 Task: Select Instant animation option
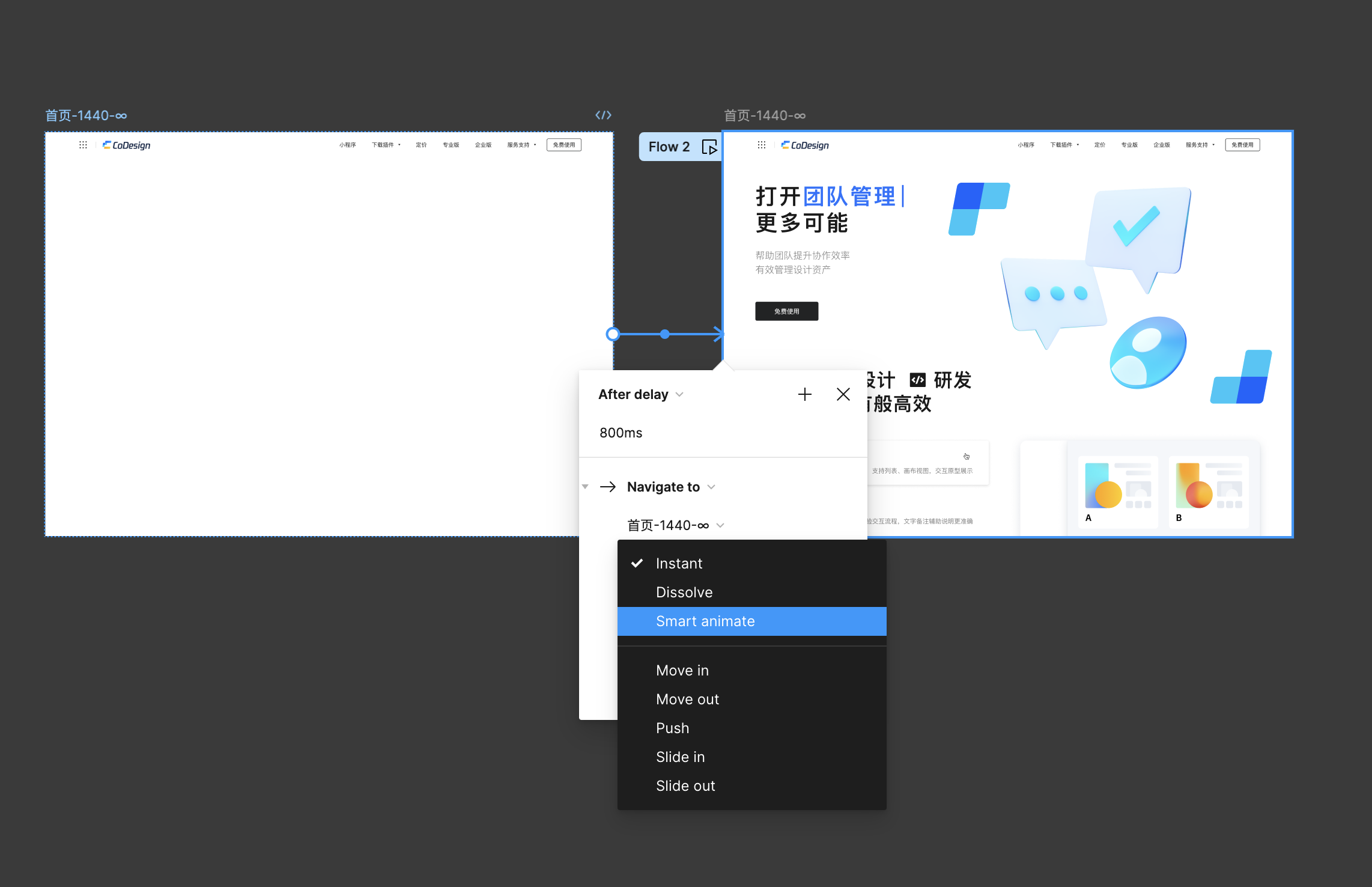752,564
